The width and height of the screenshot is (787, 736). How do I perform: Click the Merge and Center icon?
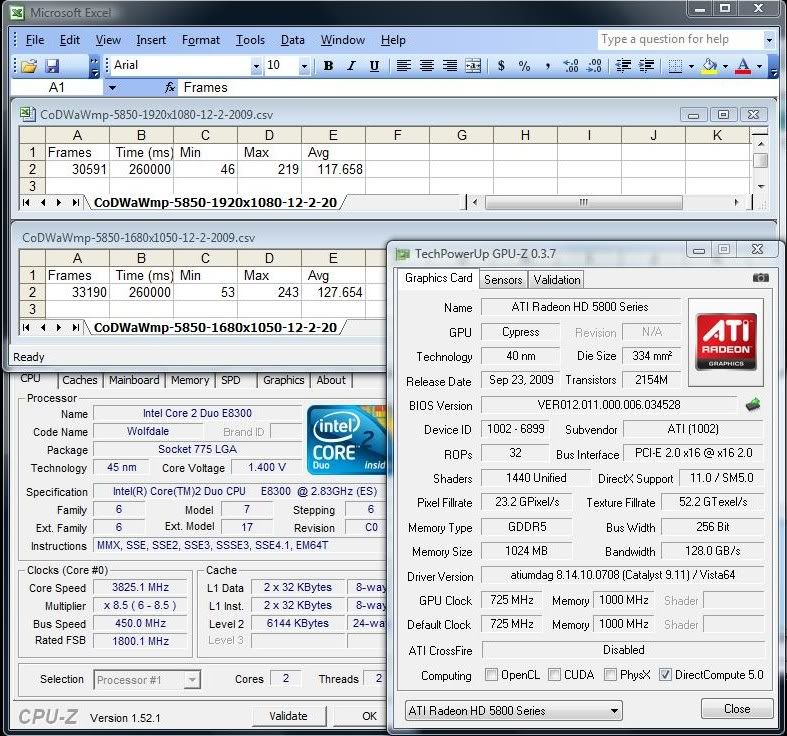(473, 66)
